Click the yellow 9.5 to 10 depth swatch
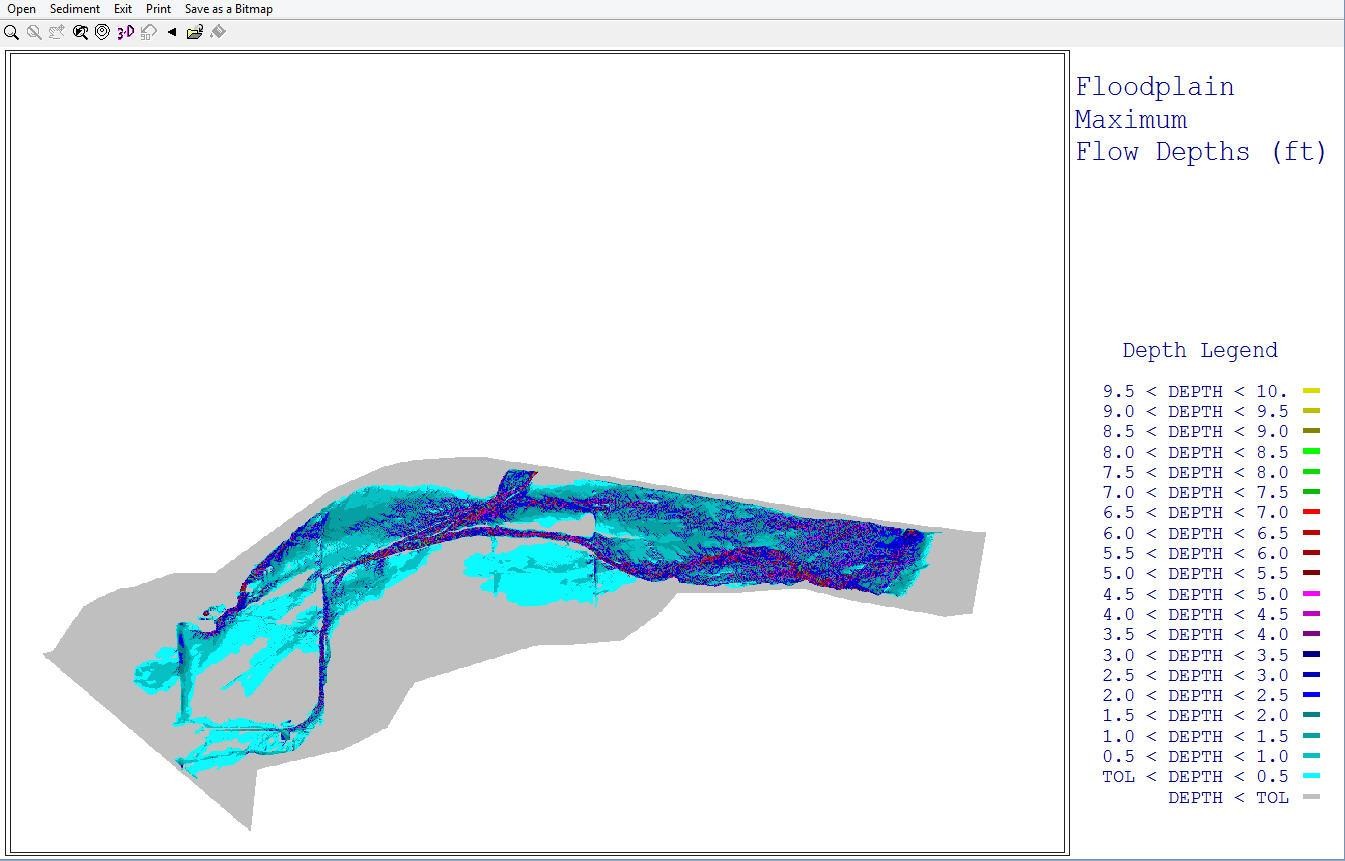 coord(1311,391)
